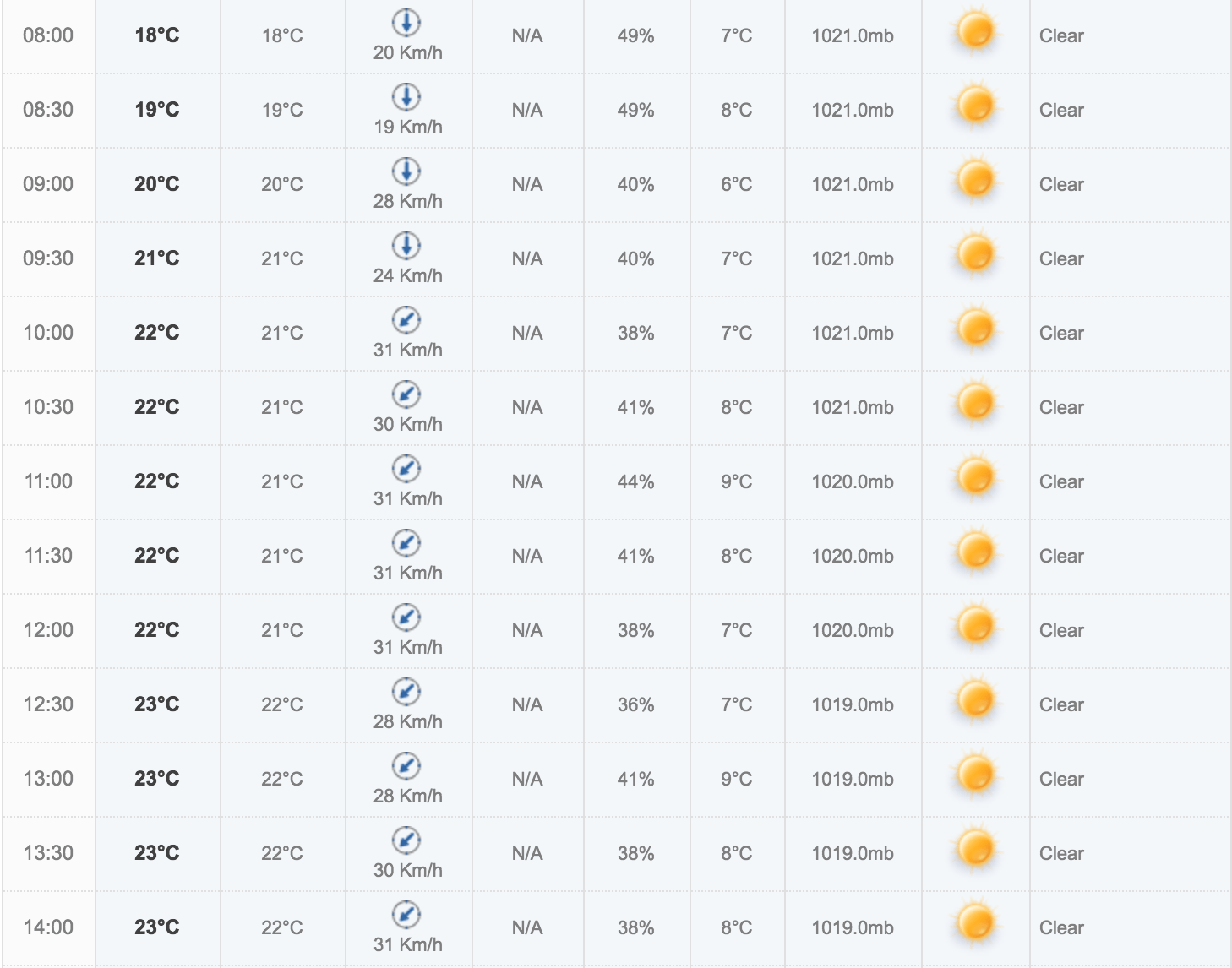Select the 10:30 time cell
The height and width of the screenshot is (968, 1232).
point(48,407)
